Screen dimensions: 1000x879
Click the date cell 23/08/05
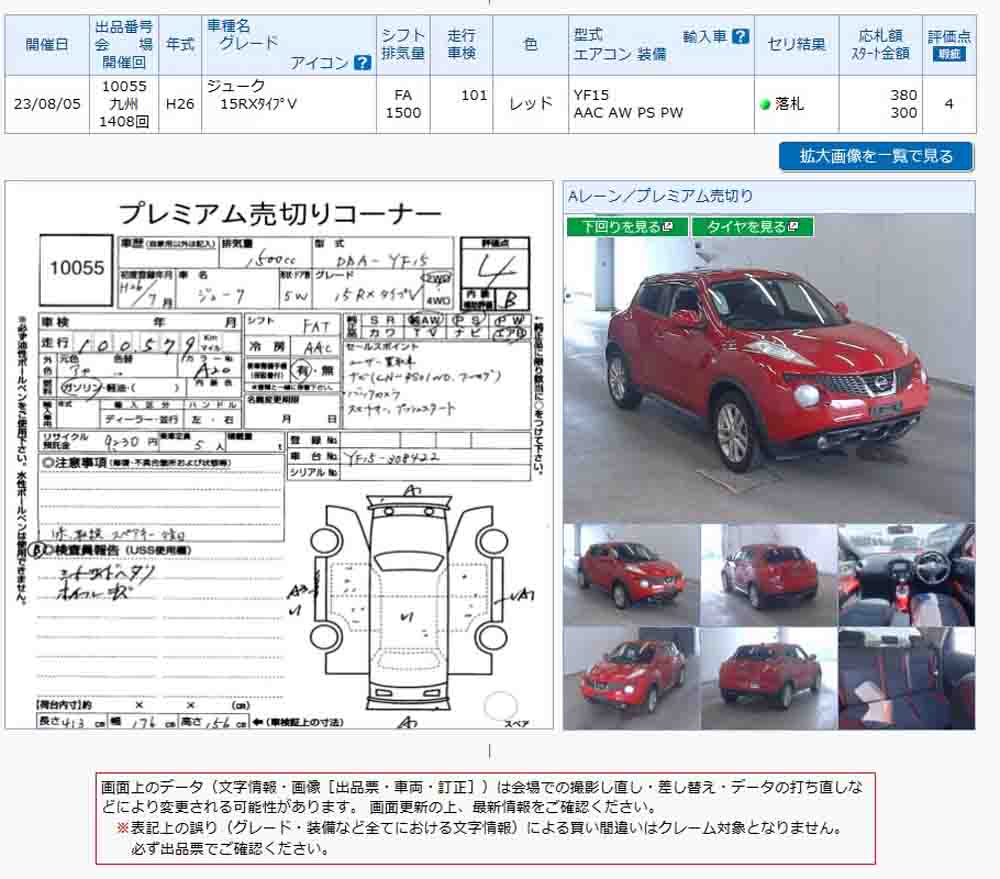pos(47,104)
